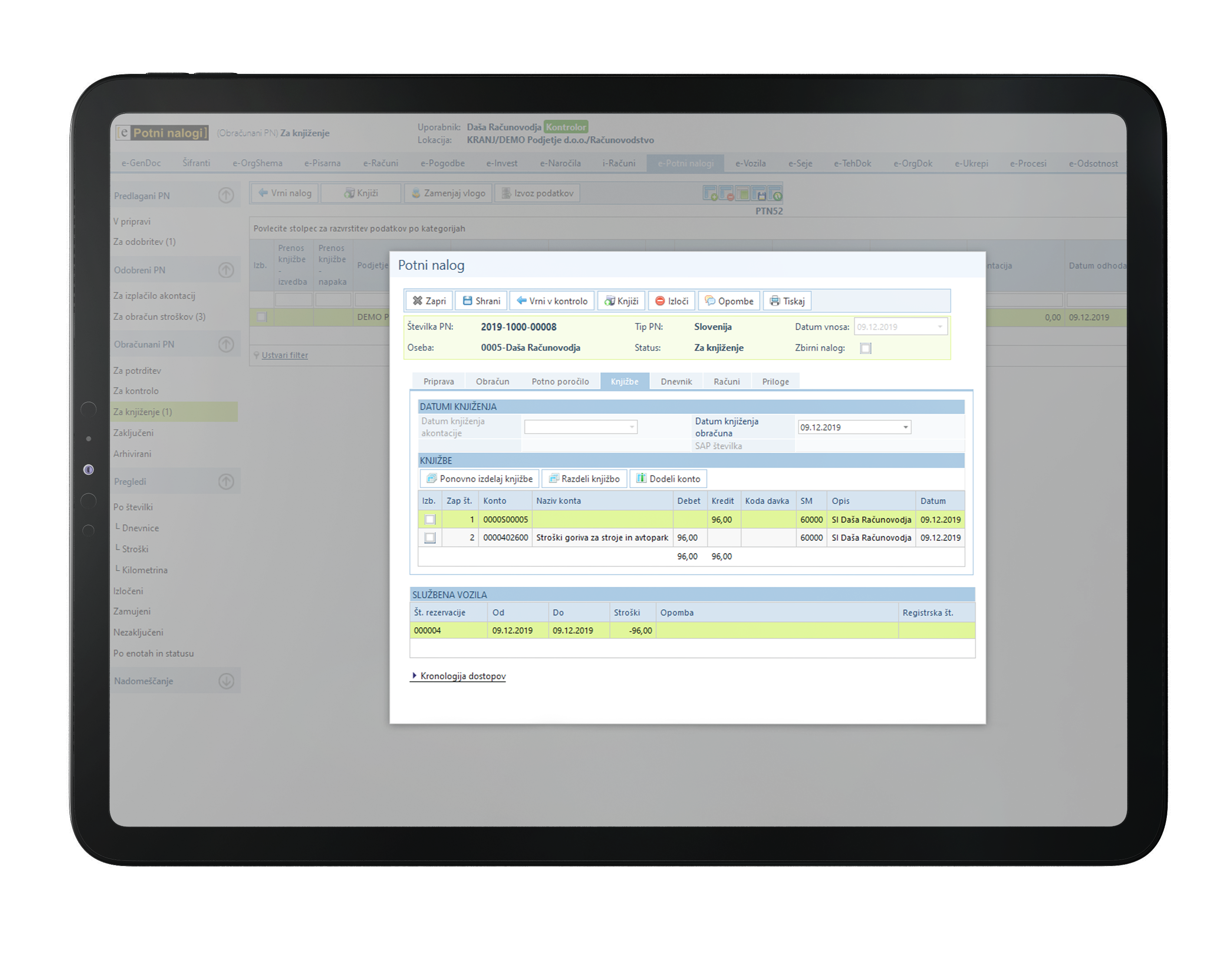The image size is (1232, 959).
Task: Switch to the Dnevnik tab
Action: pos(676,382)
